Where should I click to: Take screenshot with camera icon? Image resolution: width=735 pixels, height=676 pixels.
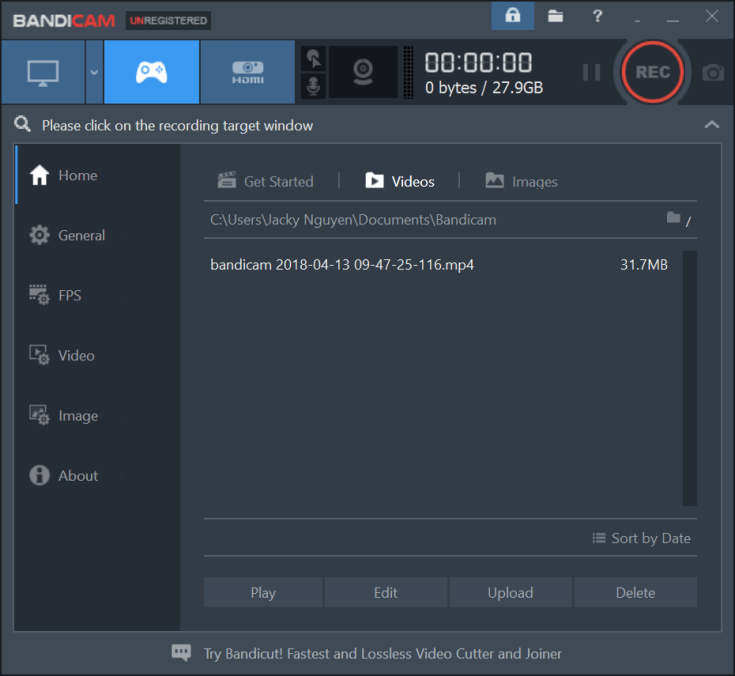point(713,73)
